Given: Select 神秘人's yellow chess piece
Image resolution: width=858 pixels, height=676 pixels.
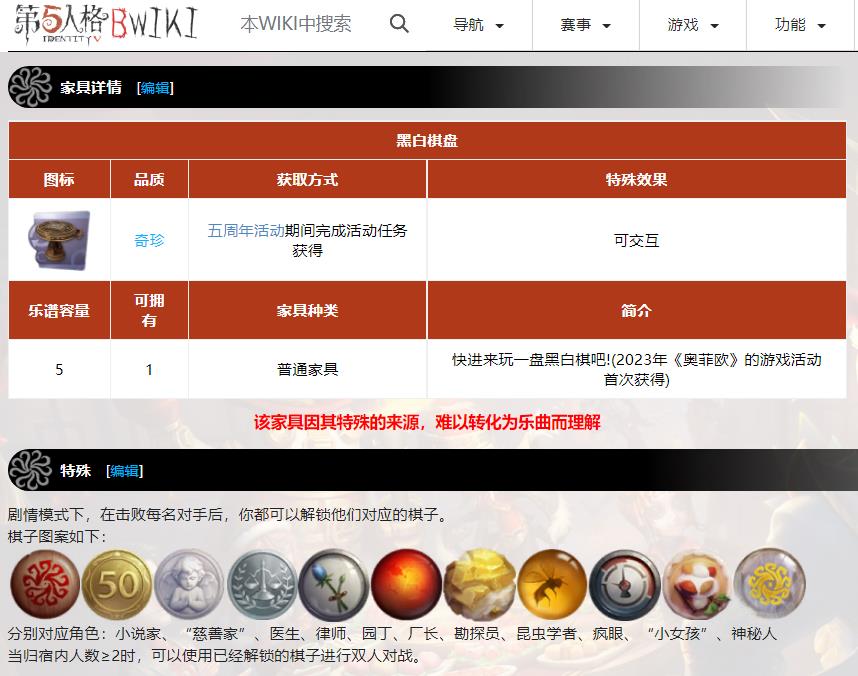Looking at the screenshot, I should pyautogui.click(x=767, y=585).
